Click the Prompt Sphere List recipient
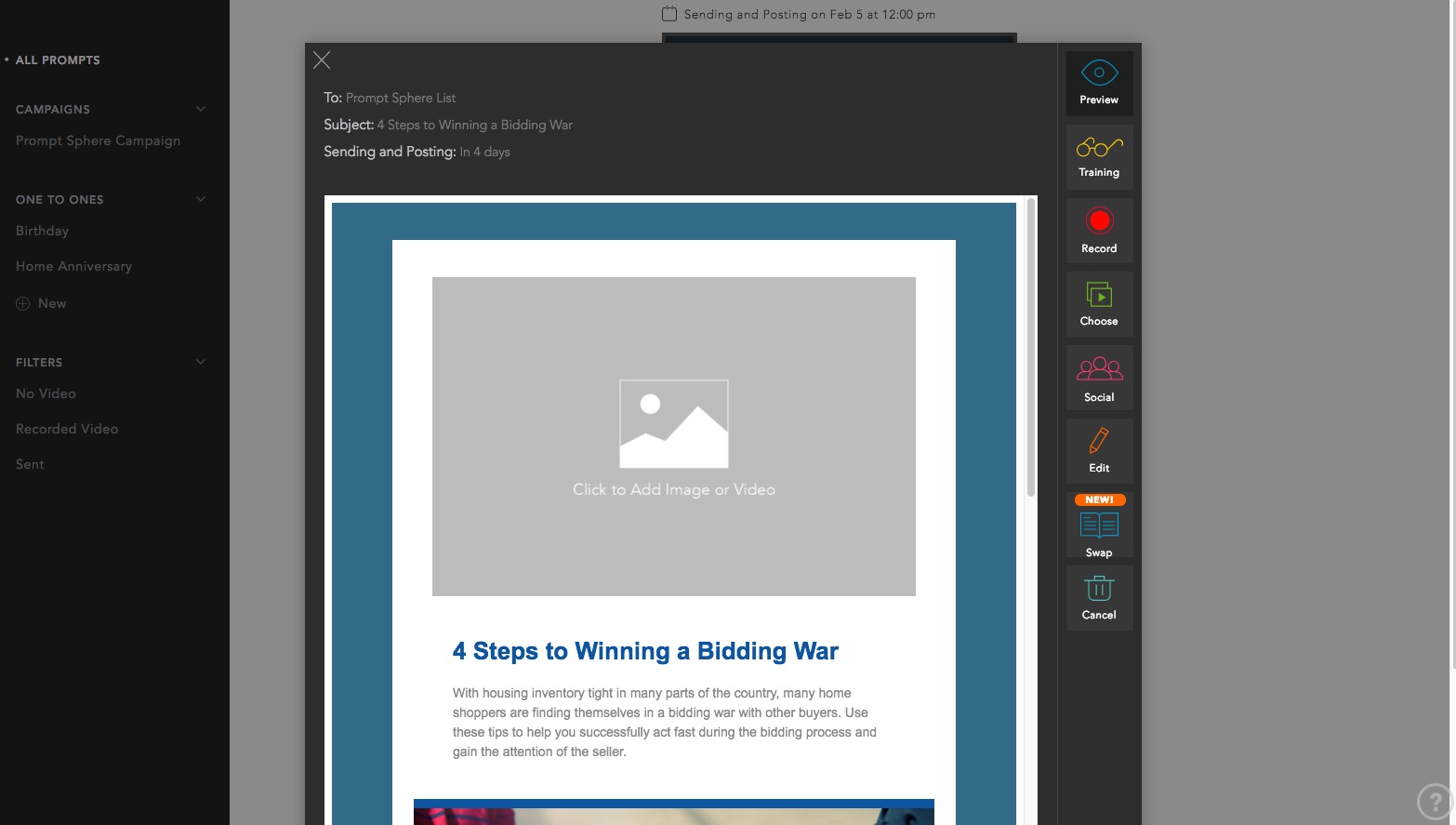The image size is (1456, 825). pos(401,98)
